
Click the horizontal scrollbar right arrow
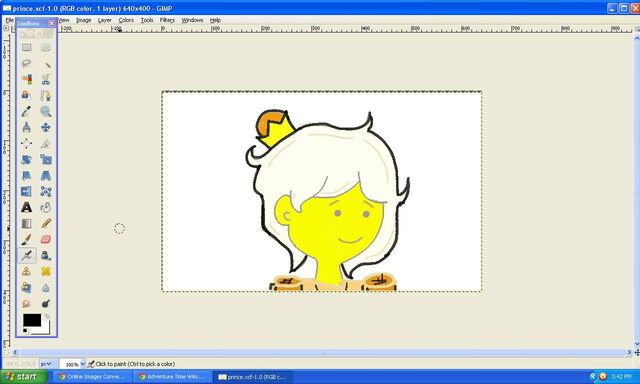pyautogui.click(x=629, y=352)
